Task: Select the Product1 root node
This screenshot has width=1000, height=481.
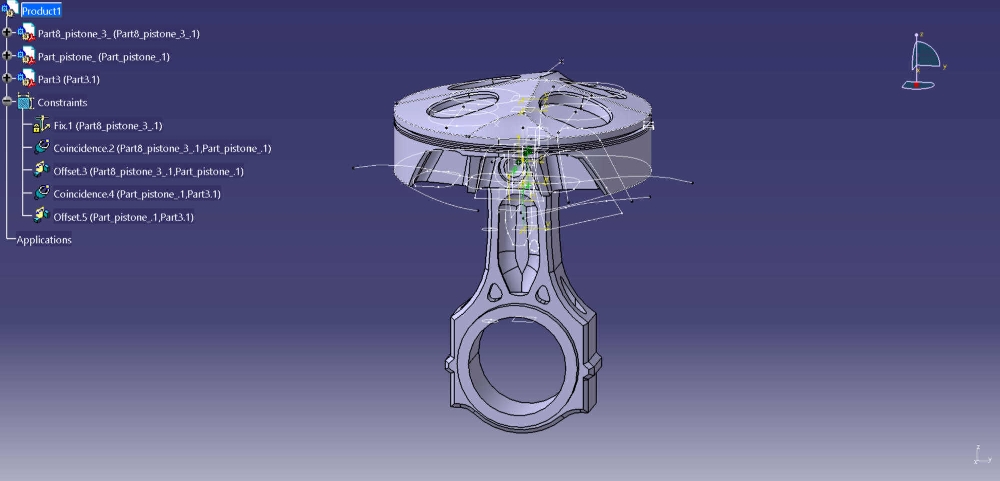Action: [41, 11]
